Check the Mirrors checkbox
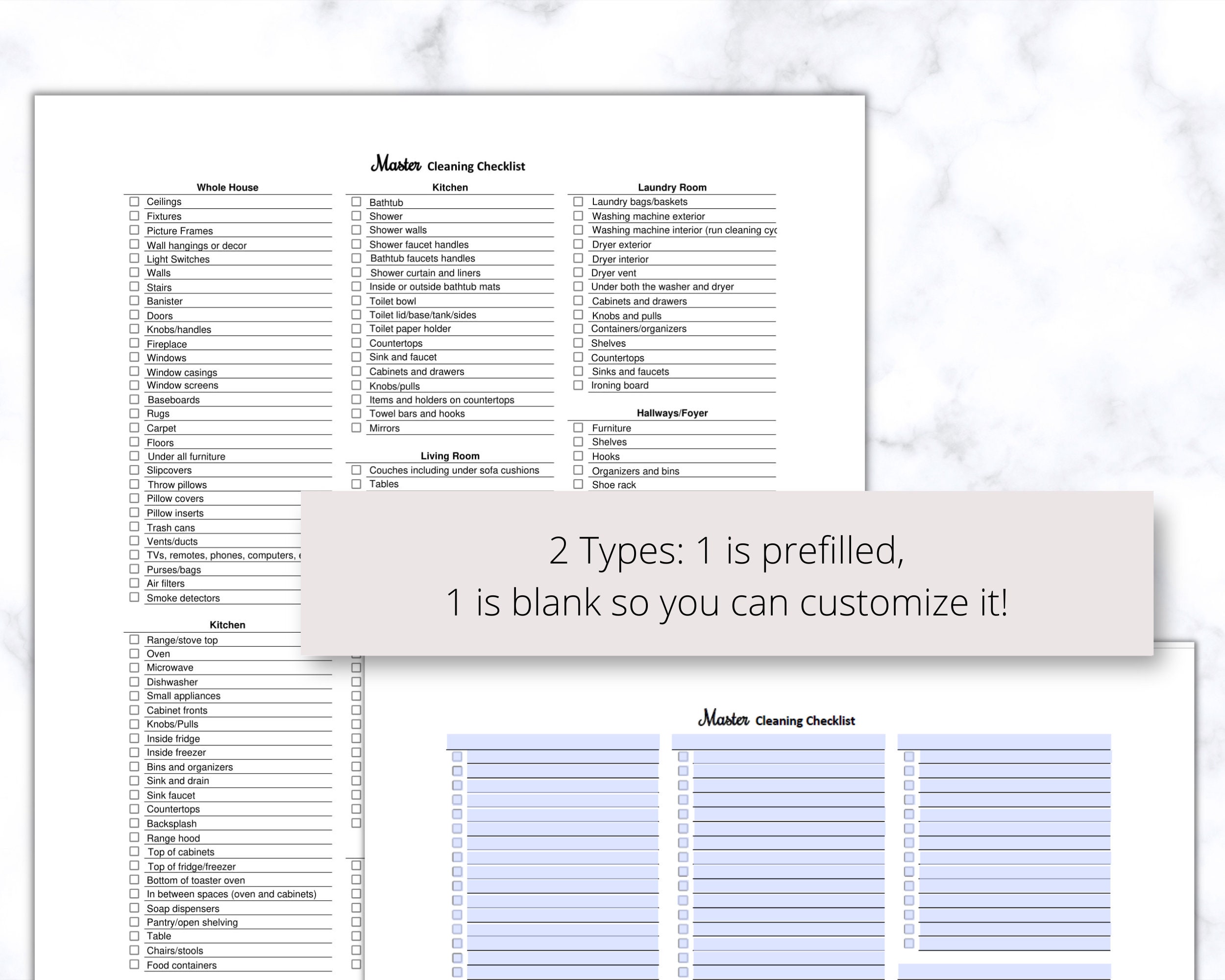Screen dimensions: 1225x980 pos(356,428)
